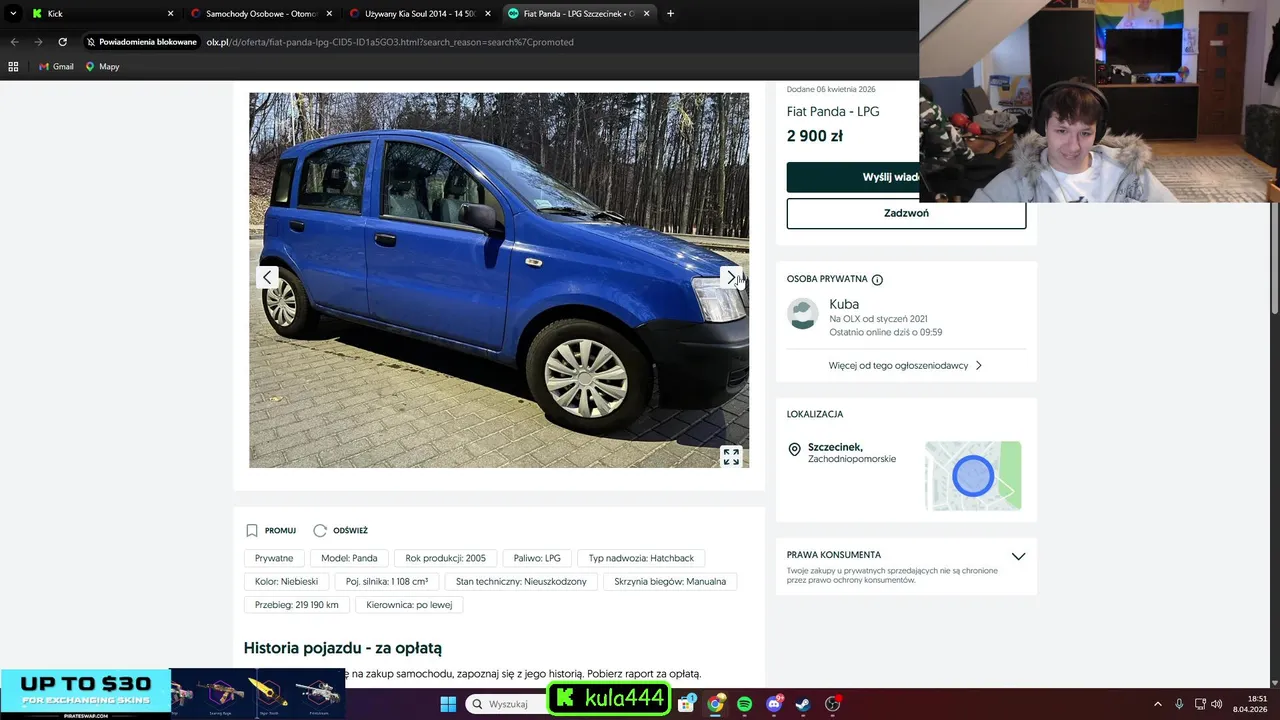Click Kierownica: po lewej tag
The width and height of the screenshot is (1280, 720).
coord(409,605)
